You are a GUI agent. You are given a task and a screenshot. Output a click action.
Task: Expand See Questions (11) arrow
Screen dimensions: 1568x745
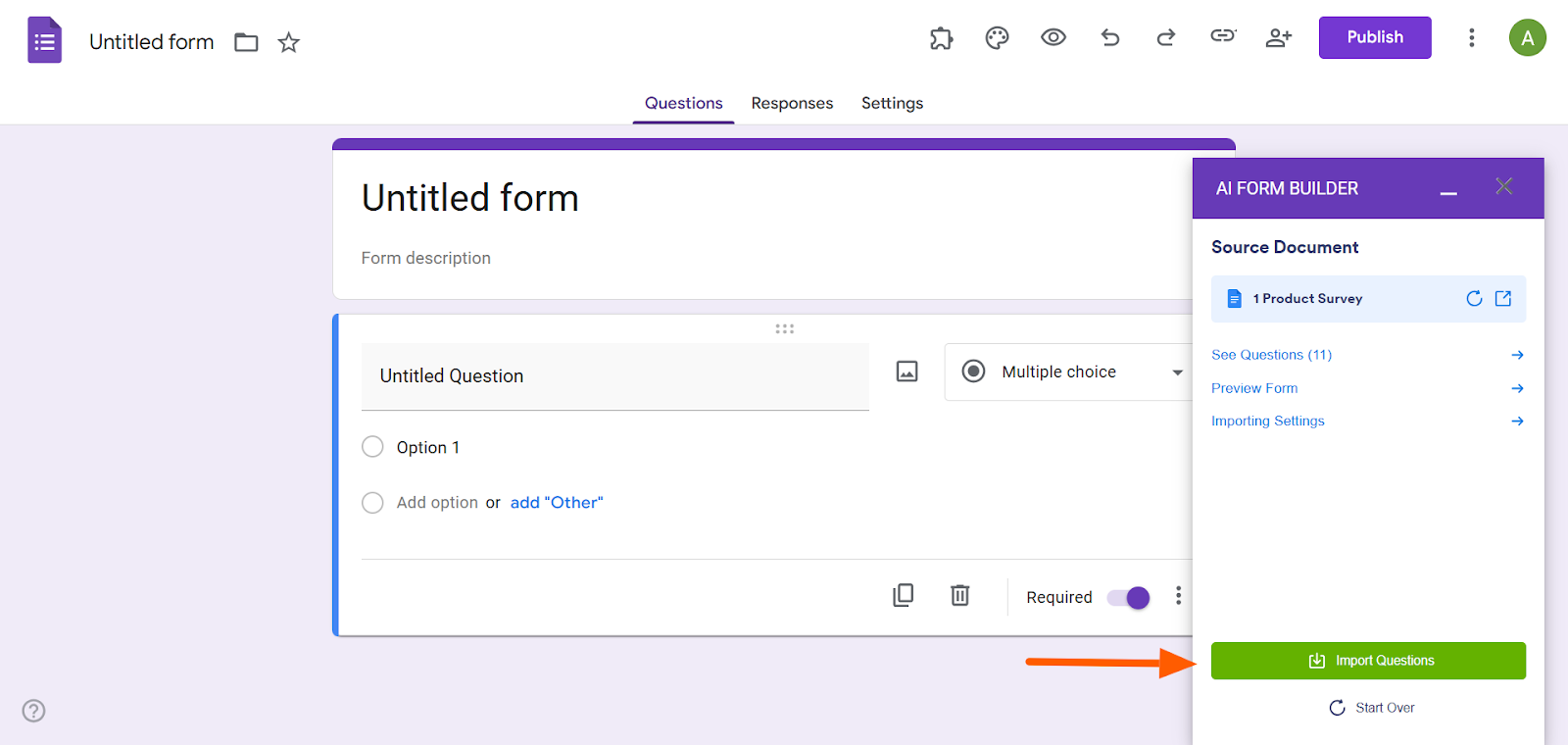[1517, 355]
